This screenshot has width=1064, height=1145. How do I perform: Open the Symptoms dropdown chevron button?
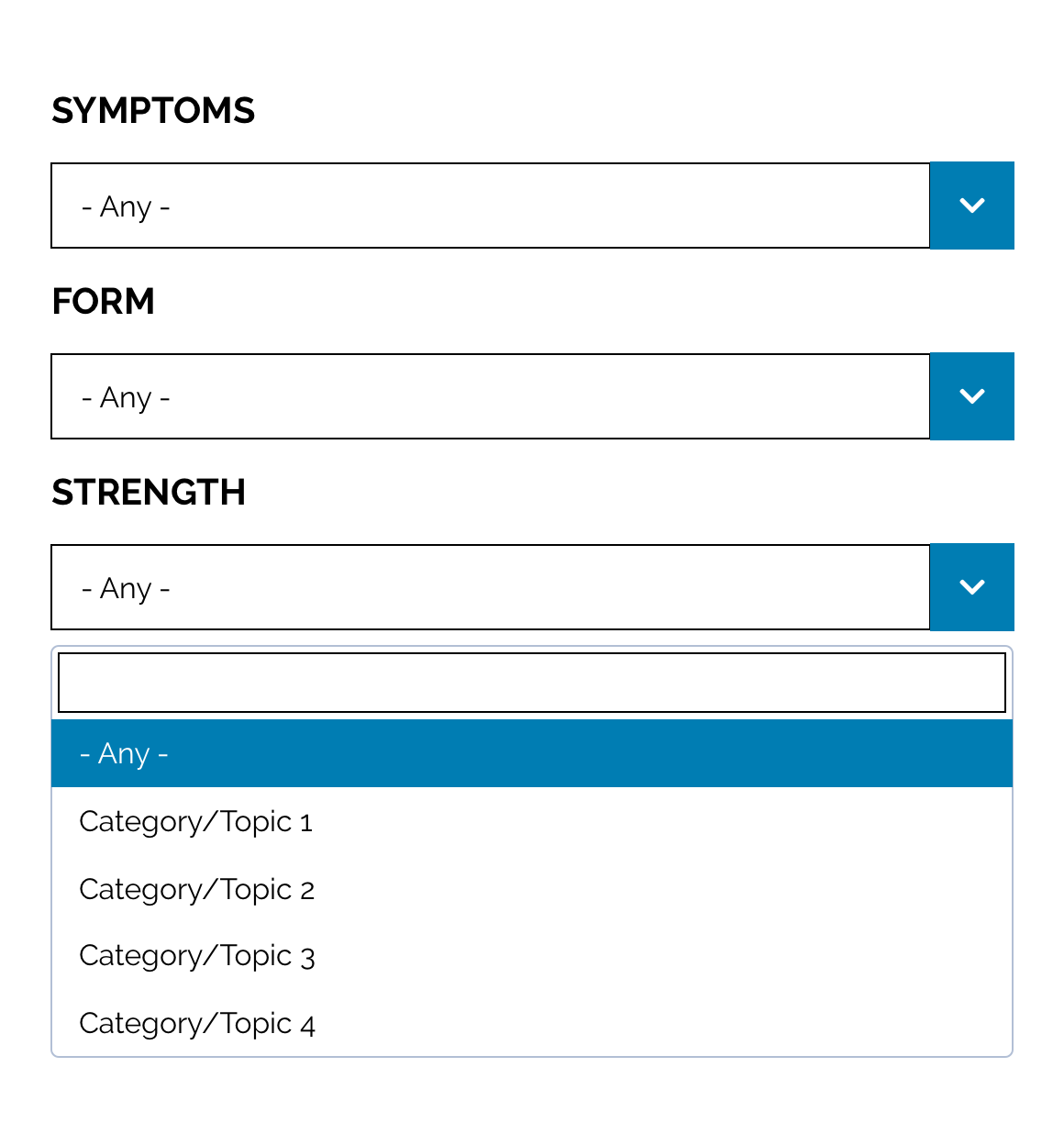coord(972,206)
